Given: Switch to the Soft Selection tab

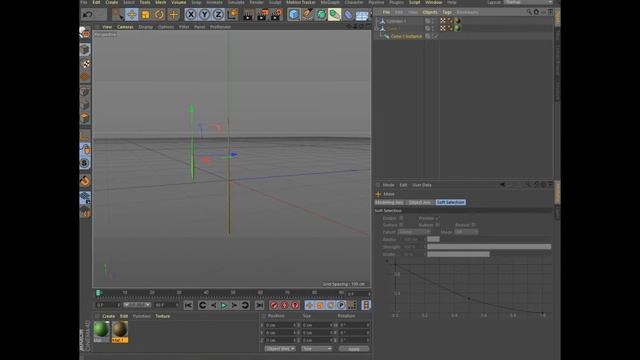Looking at the screenshot, I should (450, 202).
